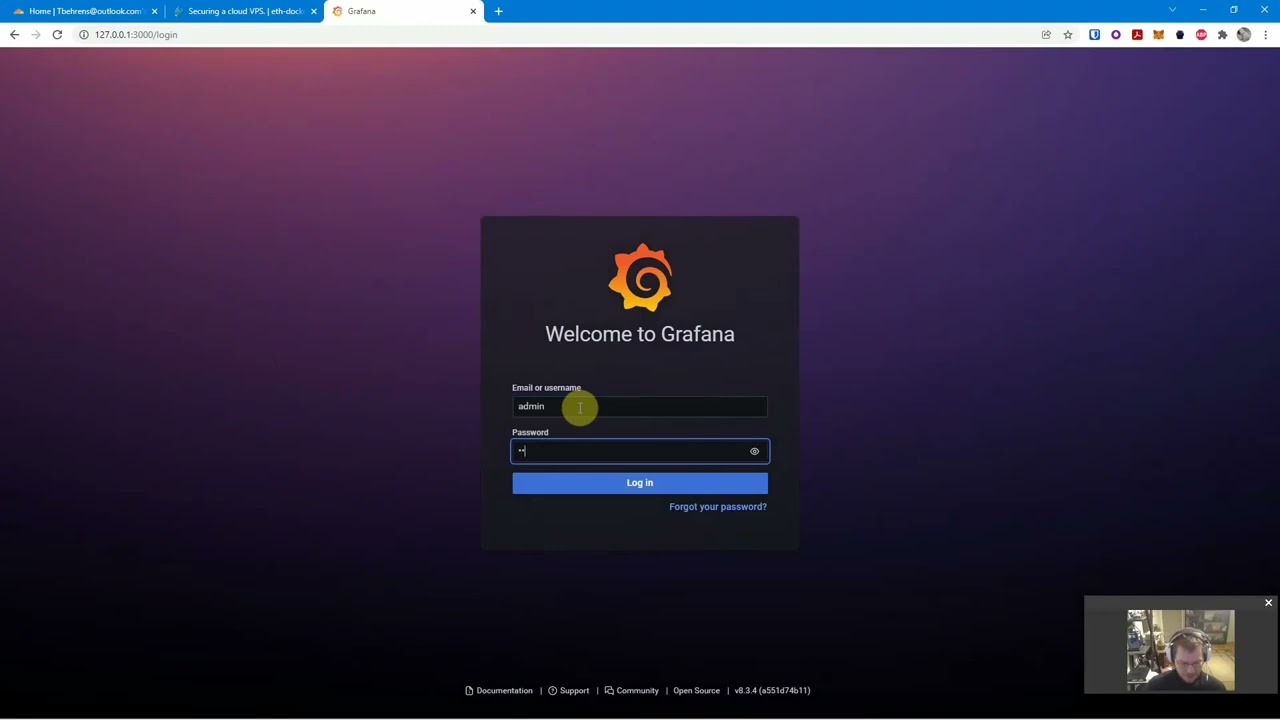Image resolution: width=1280 pixels, height=720 pixels.
Task: Open the Chrome profile avatar
Action: 1244,35
